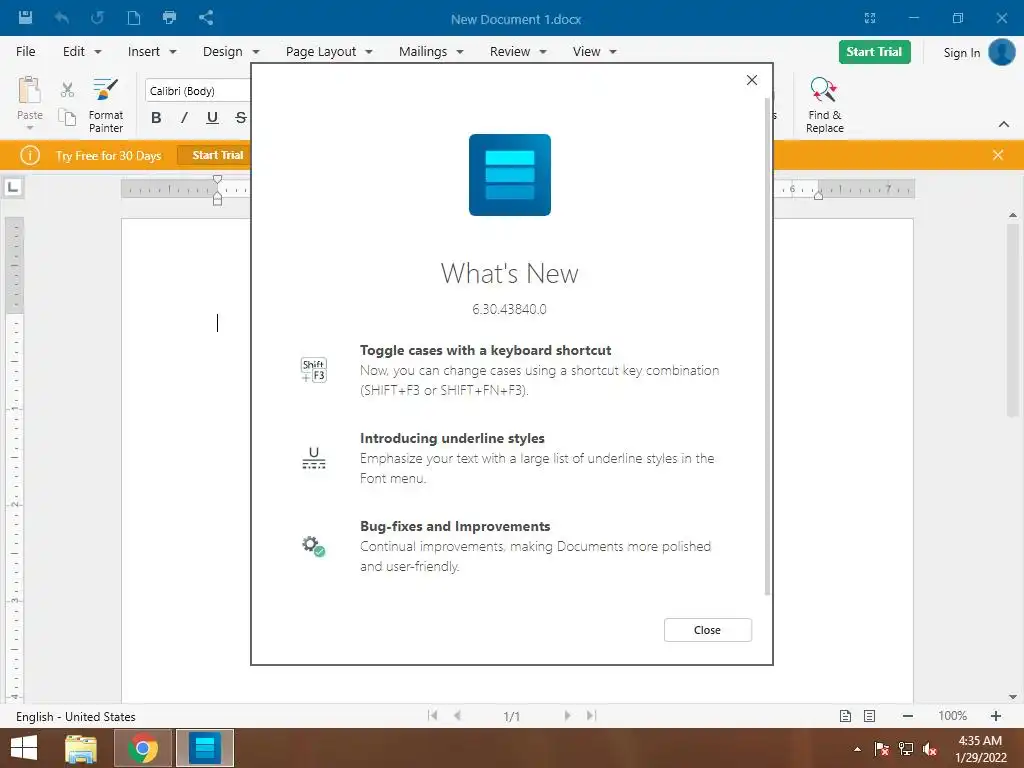The height and width of the screenshot is (768, 1024).
Task: Open the Calibri (Body) font box
Action: click(x=198, y=91)
